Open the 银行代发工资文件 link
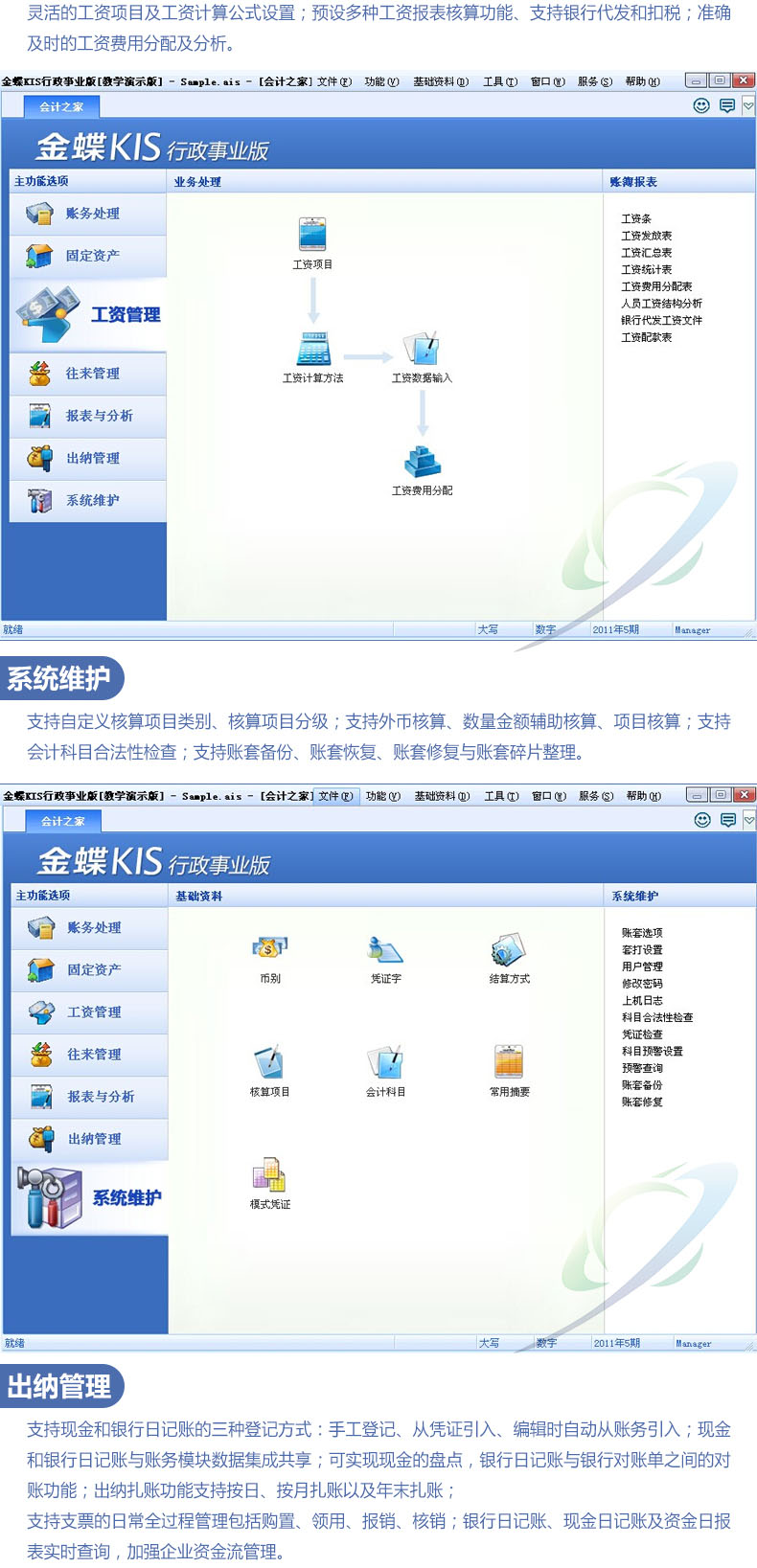 click(x=661, y=321)
